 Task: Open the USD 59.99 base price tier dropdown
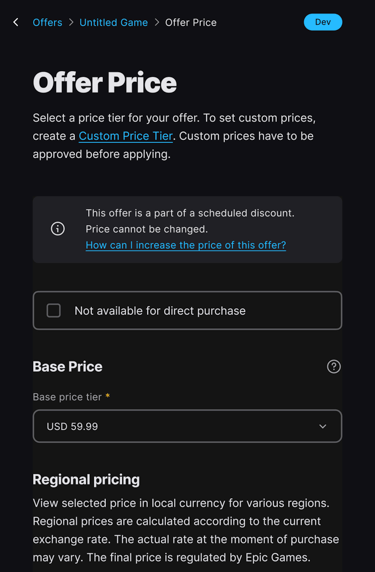point(188,426)
